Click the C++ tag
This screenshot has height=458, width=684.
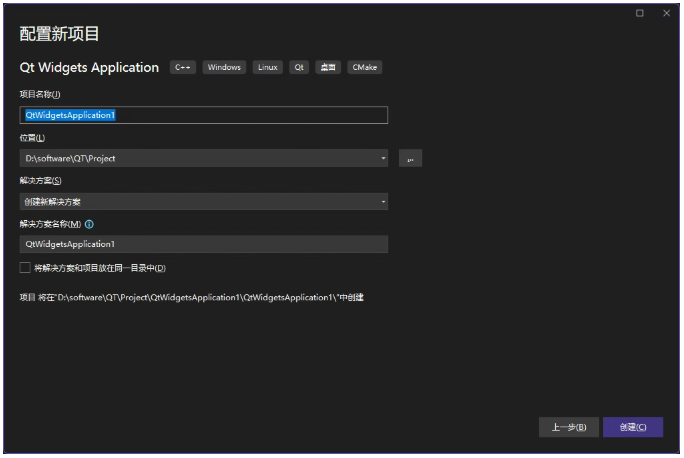click(x=183, y=67)
